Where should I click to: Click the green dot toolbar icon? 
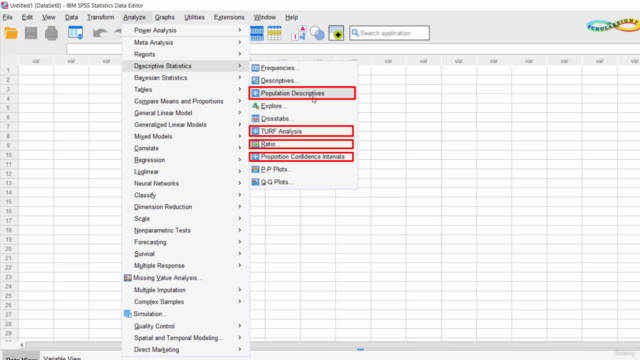click(x=336, y=33)
